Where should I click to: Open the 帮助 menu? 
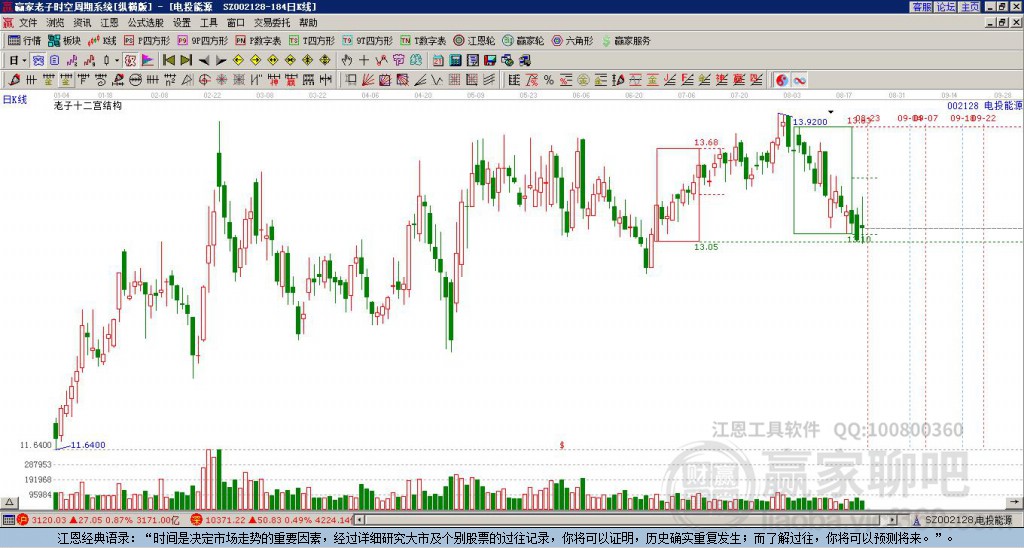tap(308, 23)
